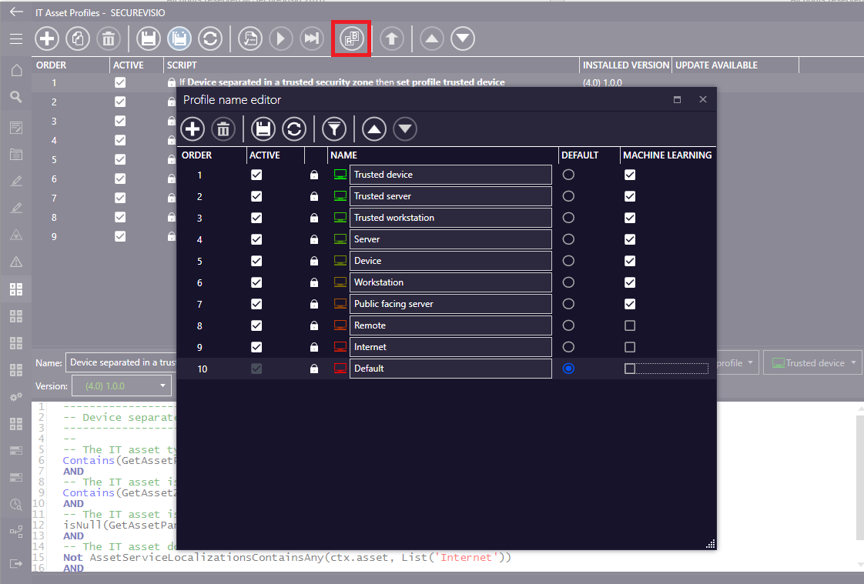This screenshot has width=864, height=584.
Task: Set Workstation as the default profile
Action: pos(568,282)
